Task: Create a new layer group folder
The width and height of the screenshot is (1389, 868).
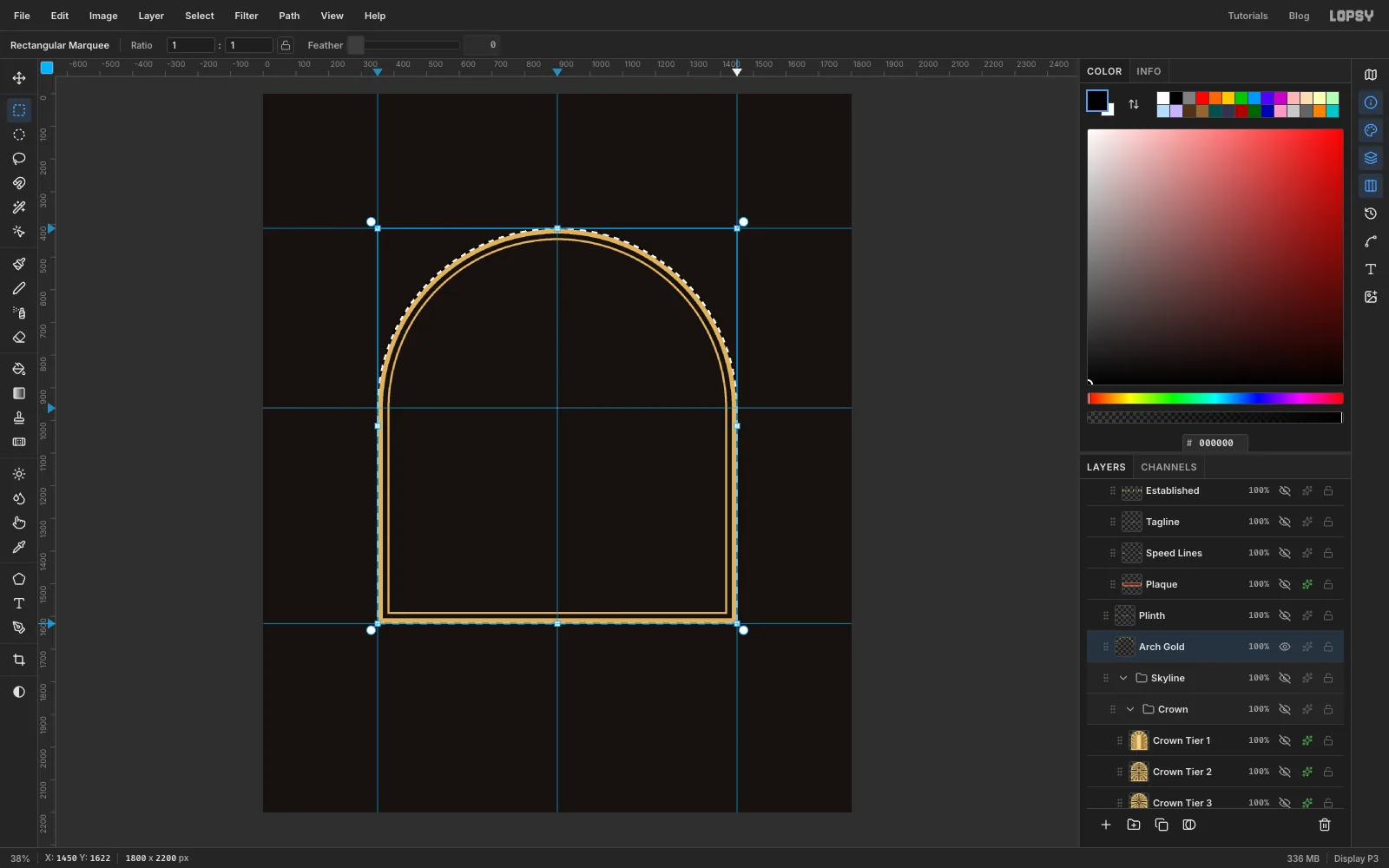Action: (x=1134, y=825)
